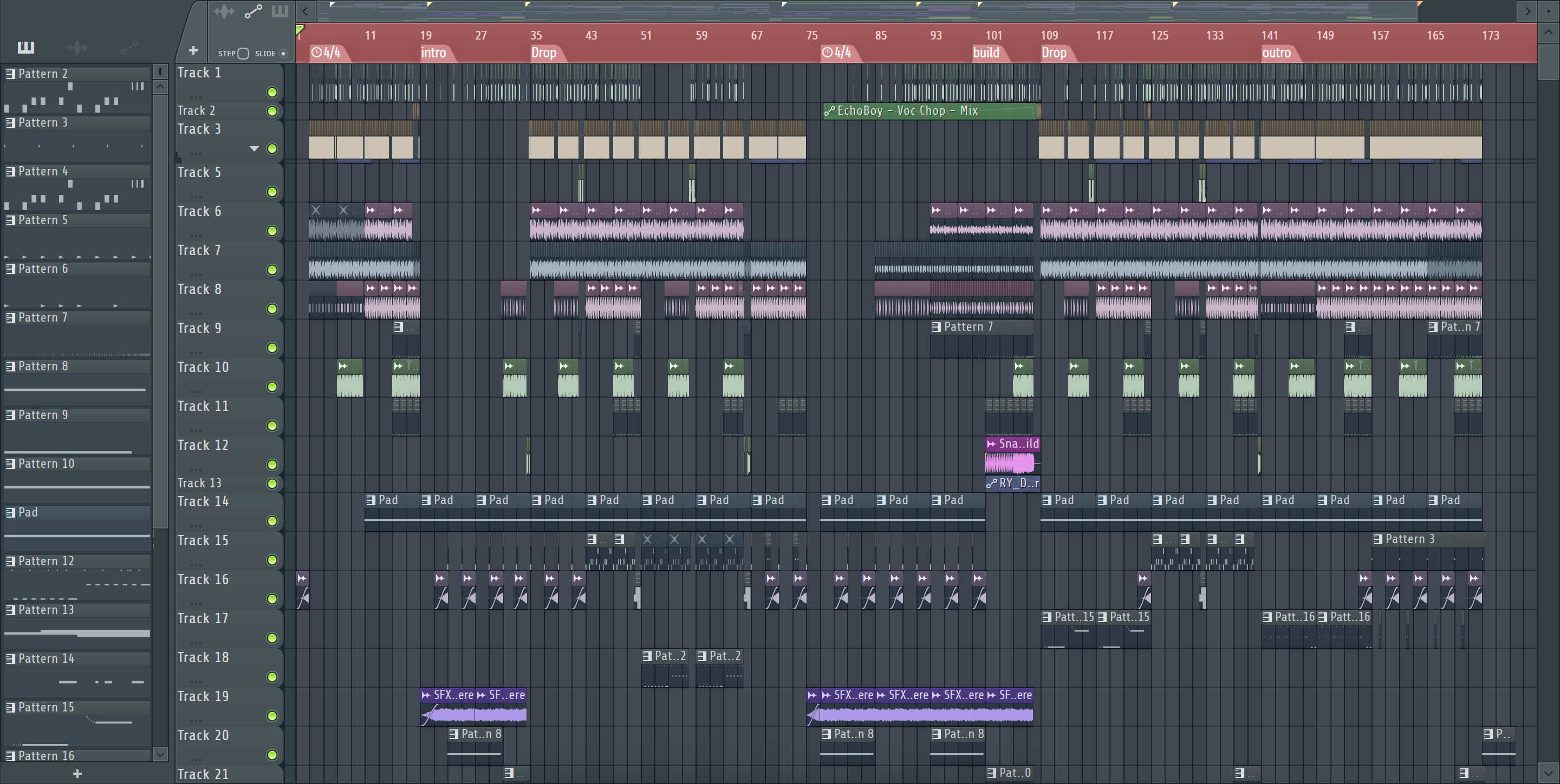The image size is (1560, 784).
Task: Click the picker list scroll-down arrow
Action: pos(160,754)
